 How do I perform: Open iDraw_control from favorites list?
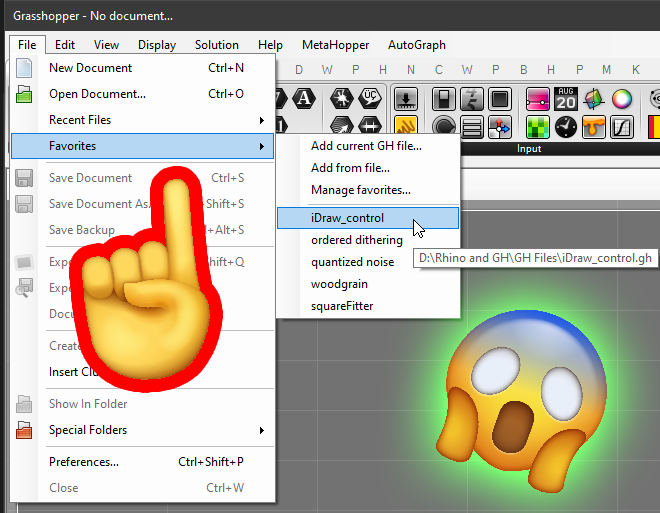coord(347,218)
